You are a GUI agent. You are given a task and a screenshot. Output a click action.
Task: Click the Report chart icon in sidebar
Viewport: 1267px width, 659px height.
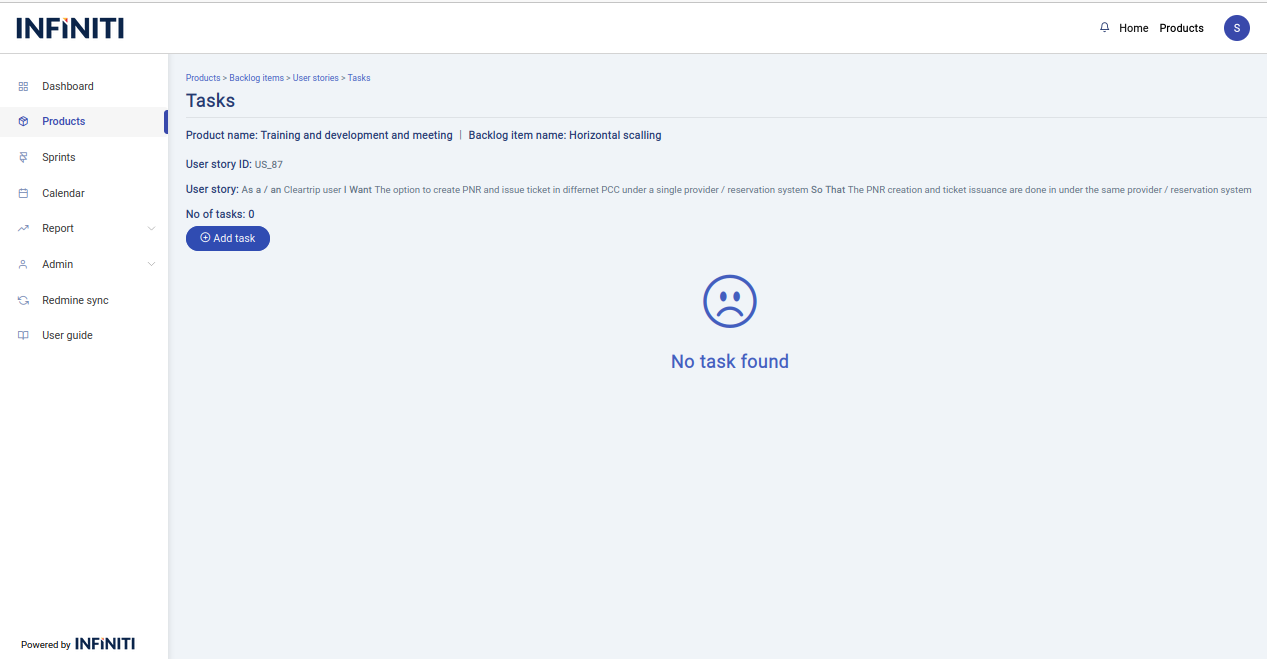(23, 229)
